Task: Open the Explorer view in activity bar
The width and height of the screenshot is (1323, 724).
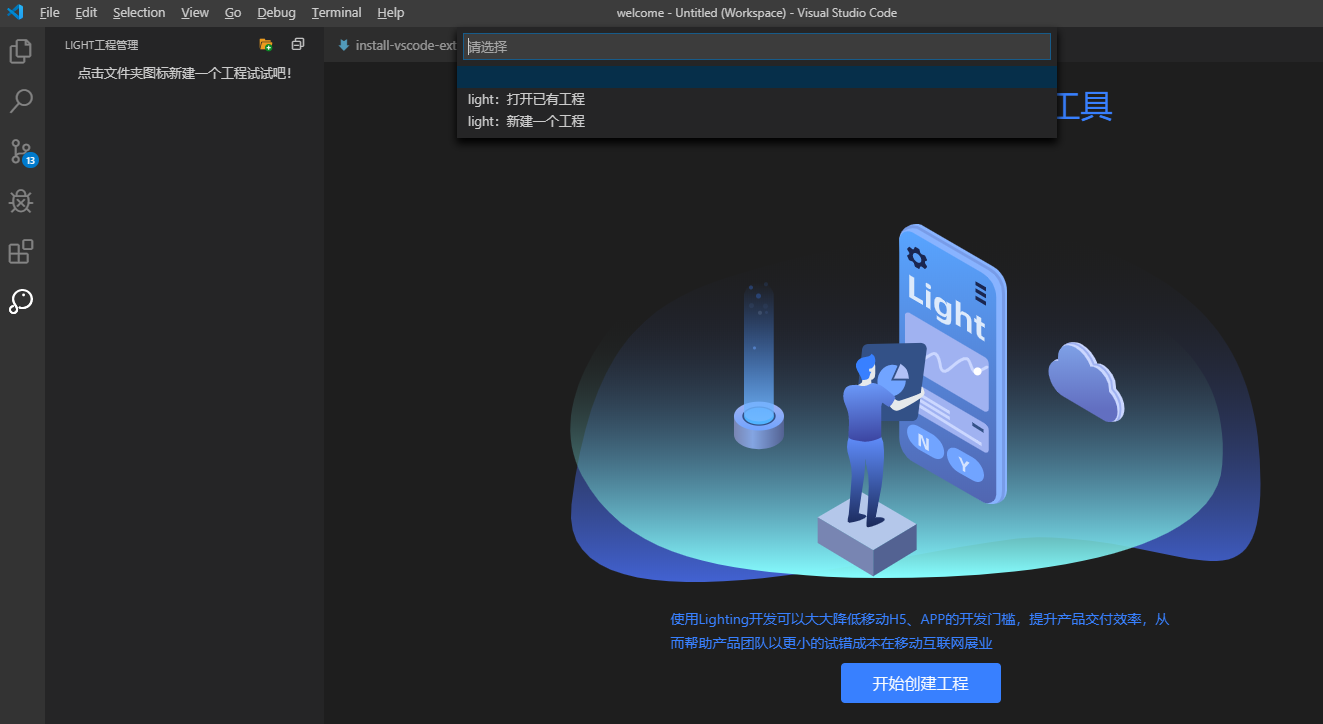Action: (x=21, y=51)
